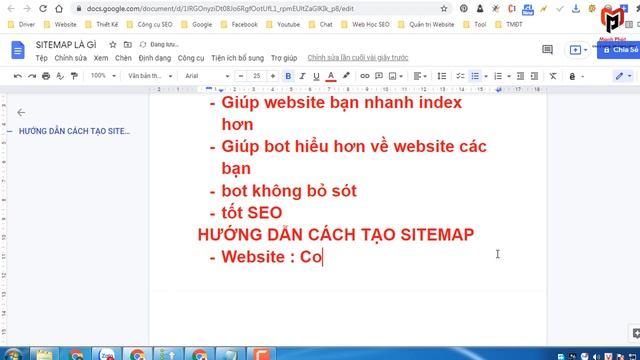Add a comment from toolbar
Screen dimensions: 640x360
click(x=379, y=76)
